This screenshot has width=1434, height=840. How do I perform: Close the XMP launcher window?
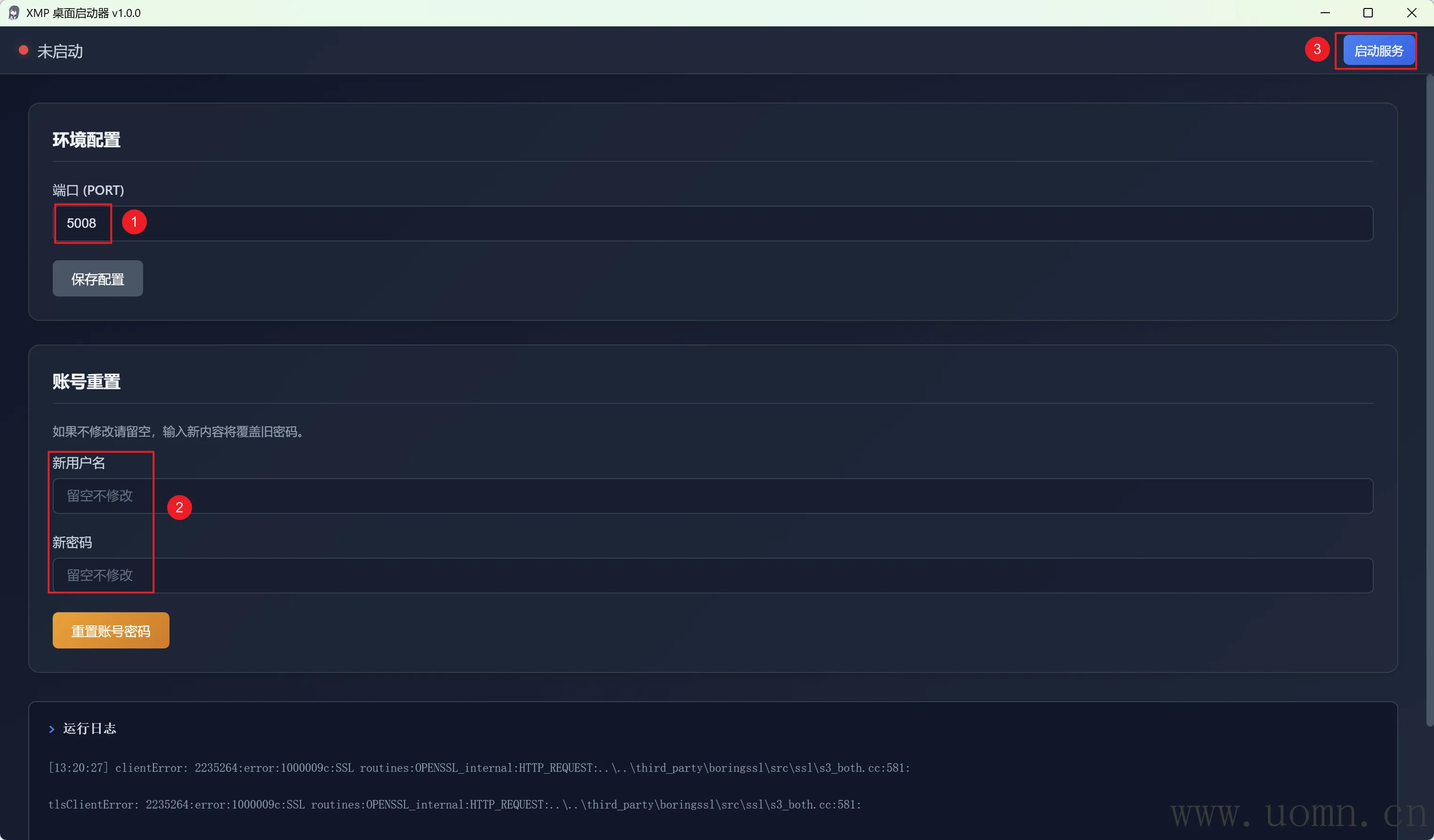pyautogui.click(x=1412, y=13)
